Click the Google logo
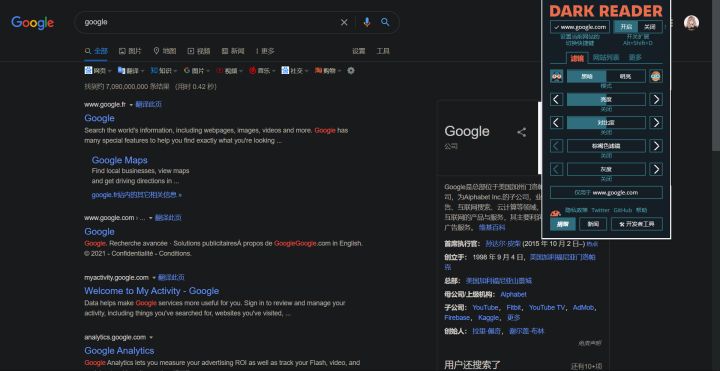The image size is (720, 371). click(x=33, y=22)
